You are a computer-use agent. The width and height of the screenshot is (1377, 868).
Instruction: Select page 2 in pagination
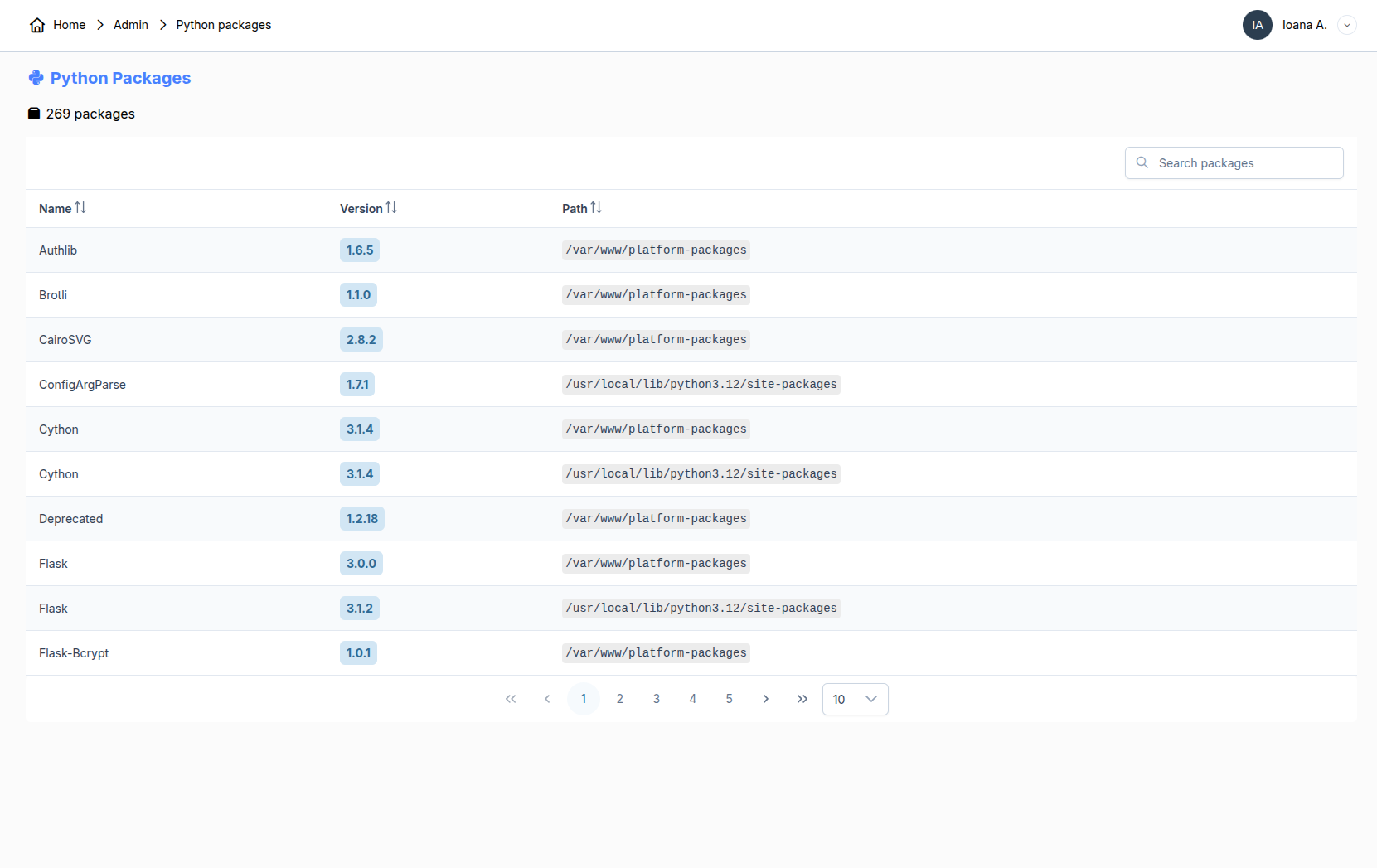pyautogui.click(x=620, y=699)
